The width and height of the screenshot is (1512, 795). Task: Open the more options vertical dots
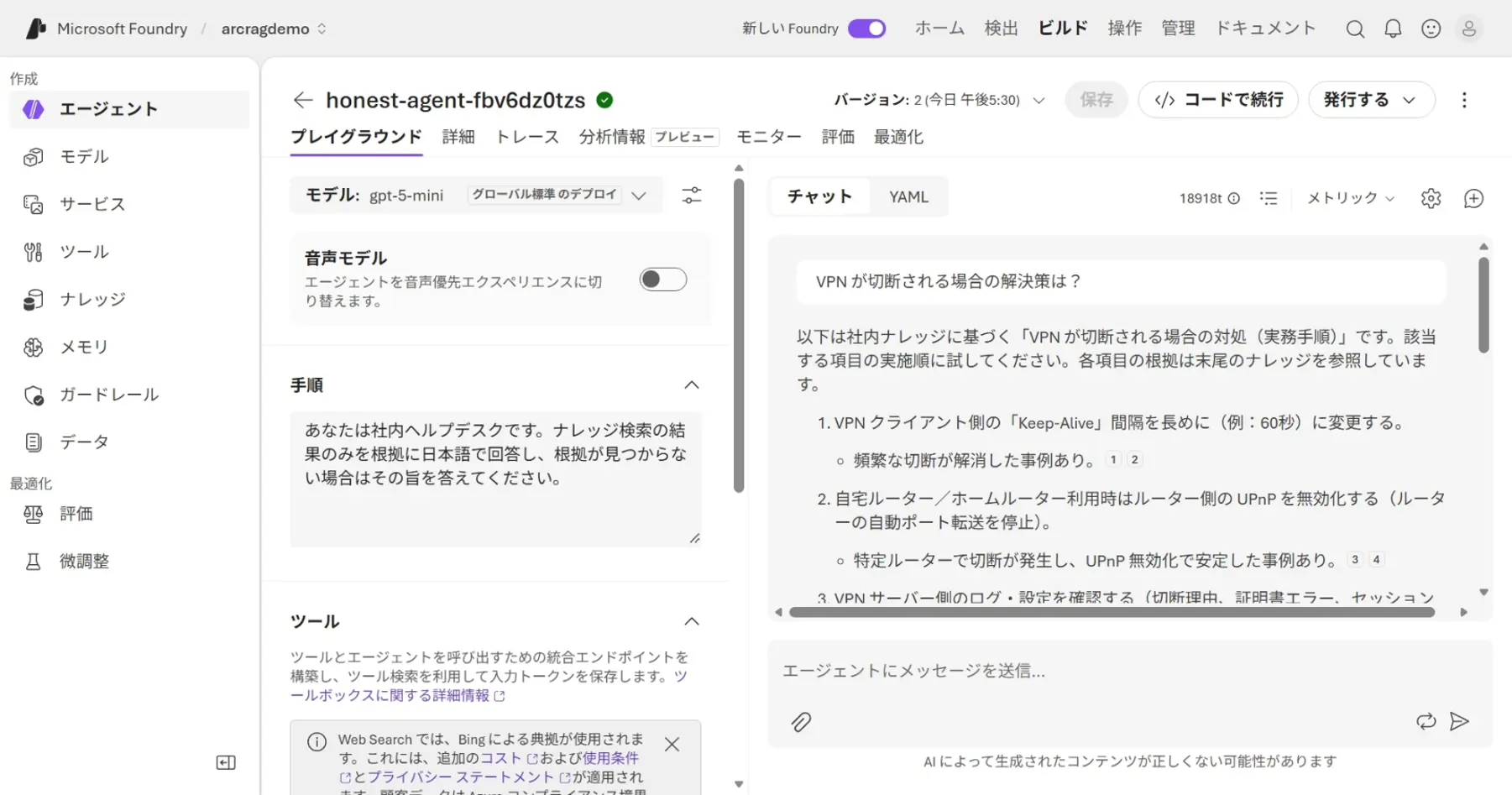(1464, 100)
